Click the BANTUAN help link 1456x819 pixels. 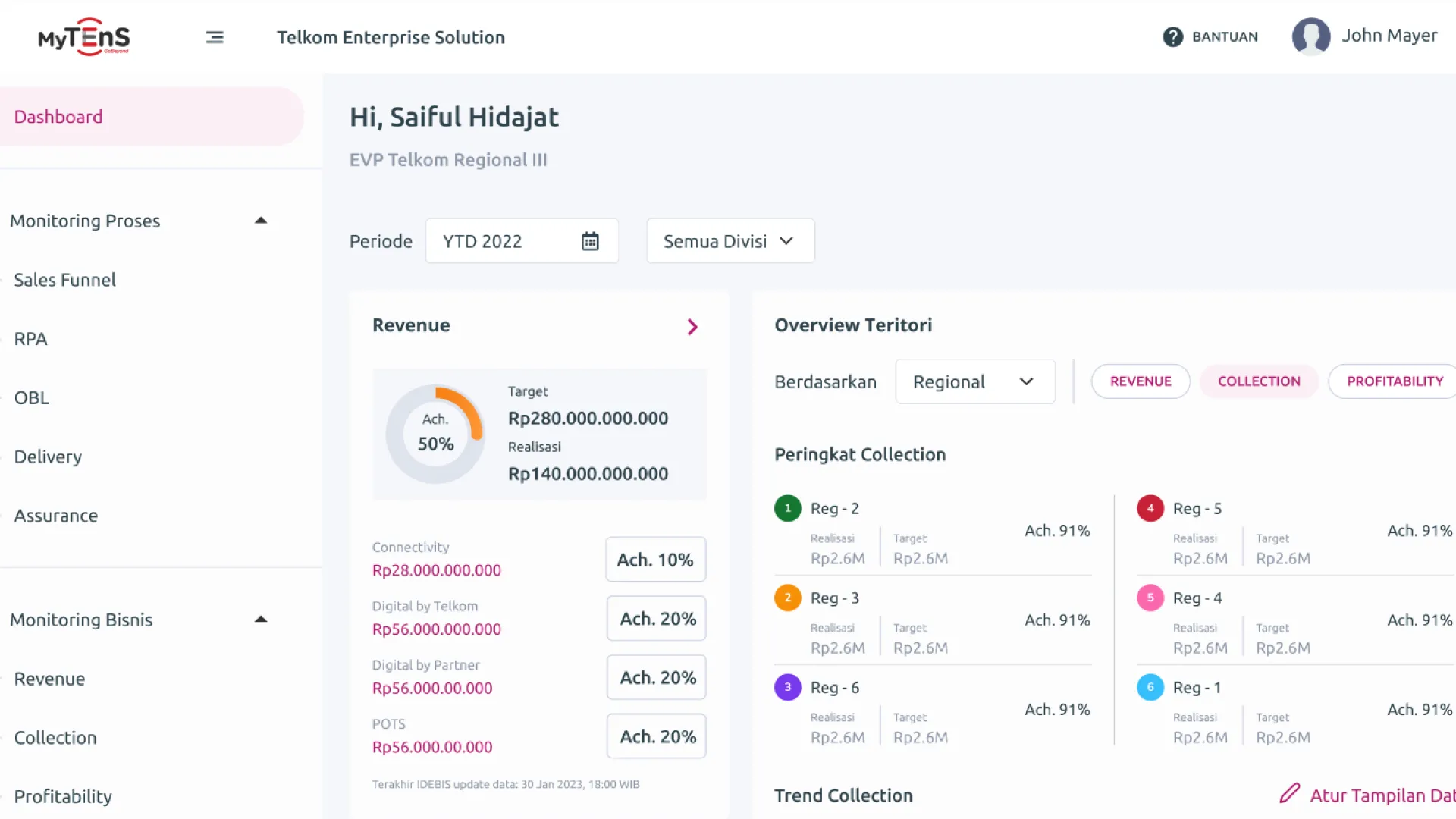point(1225,36)
